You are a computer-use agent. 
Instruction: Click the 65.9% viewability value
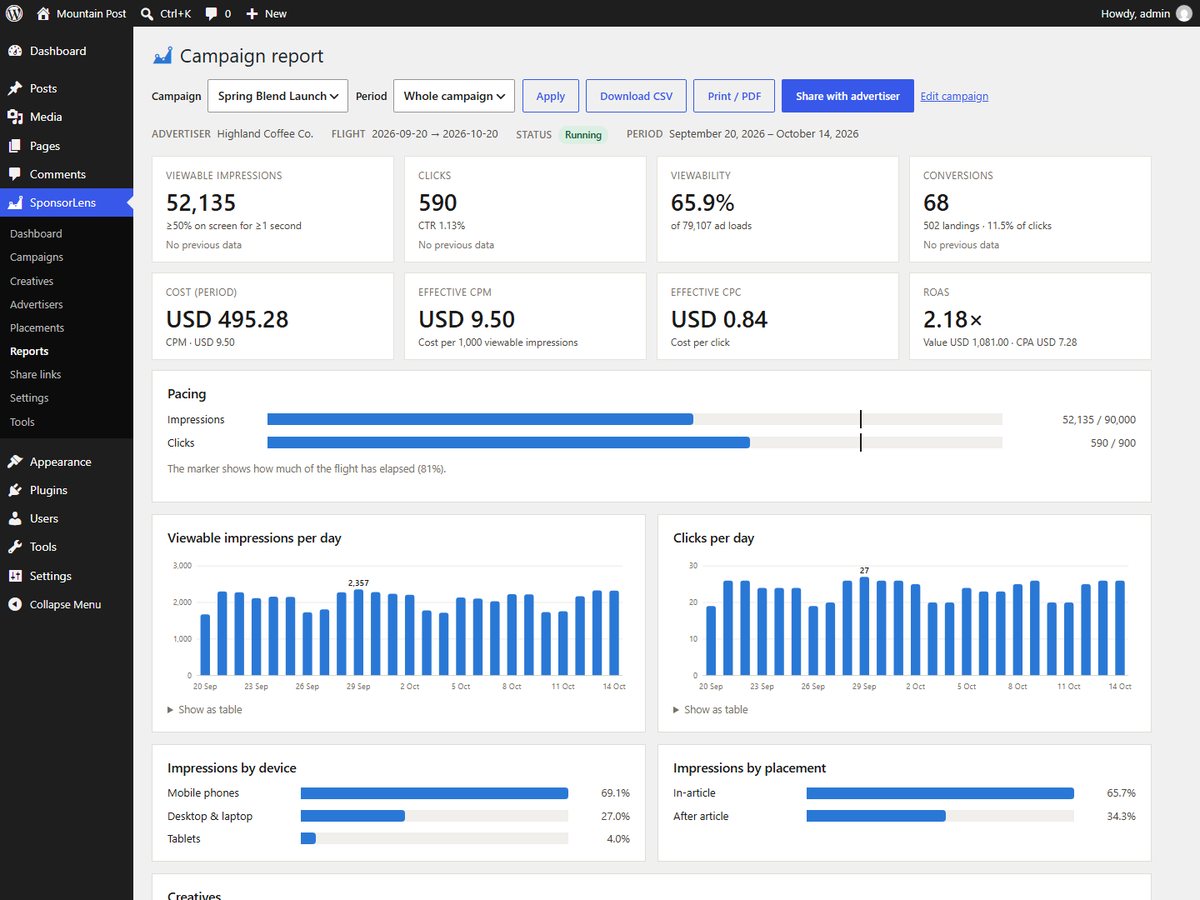point(702,203)
